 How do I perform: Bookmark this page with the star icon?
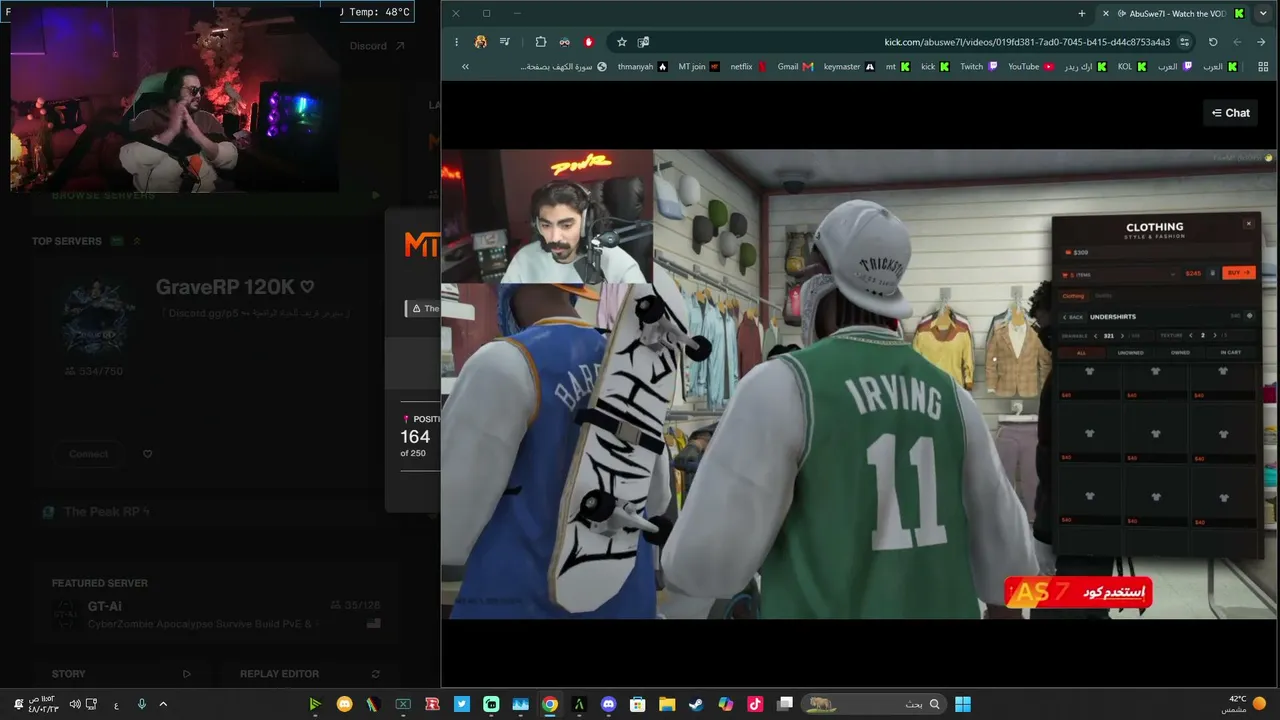[x=621, y=42]
